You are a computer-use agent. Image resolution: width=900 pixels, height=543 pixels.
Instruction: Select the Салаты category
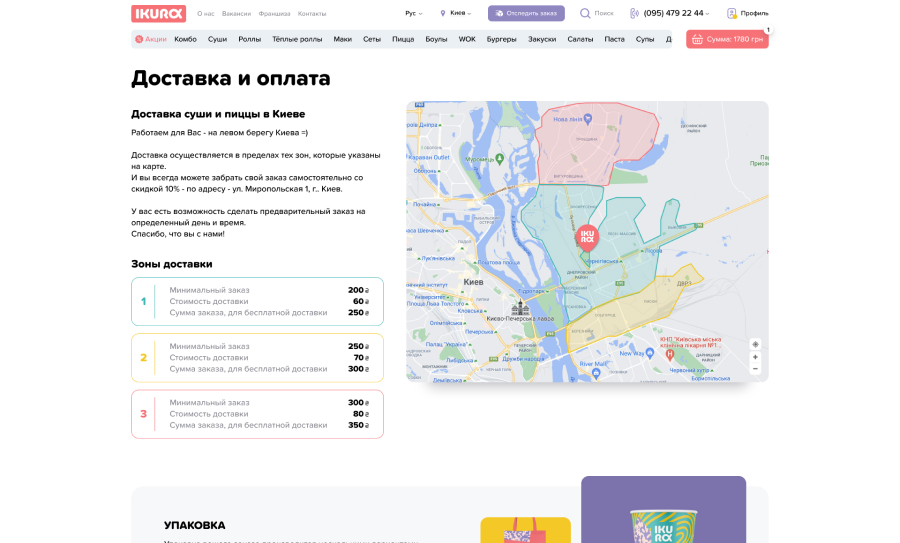tap(580, 39)
